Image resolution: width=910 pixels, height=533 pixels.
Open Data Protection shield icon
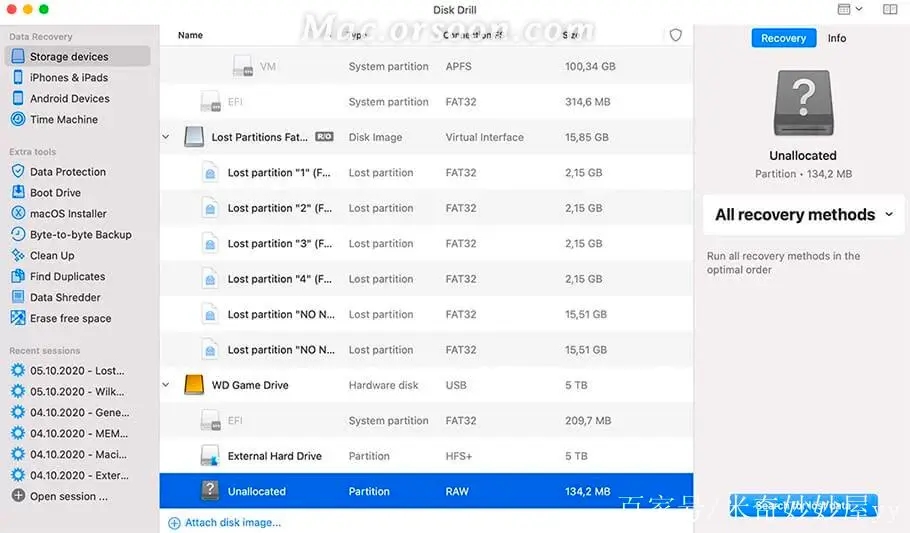click(18, 171)
